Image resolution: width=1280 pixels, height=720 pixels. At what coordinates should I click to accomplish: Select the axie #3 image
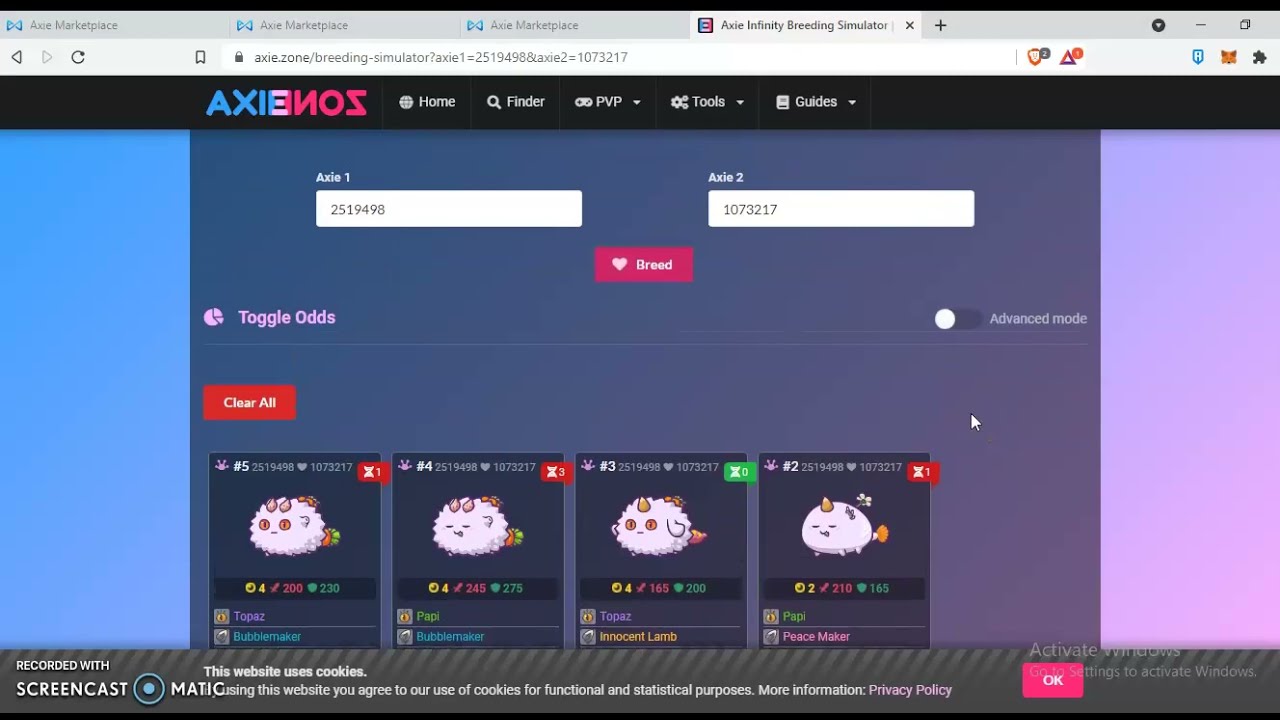pos(660,526)
